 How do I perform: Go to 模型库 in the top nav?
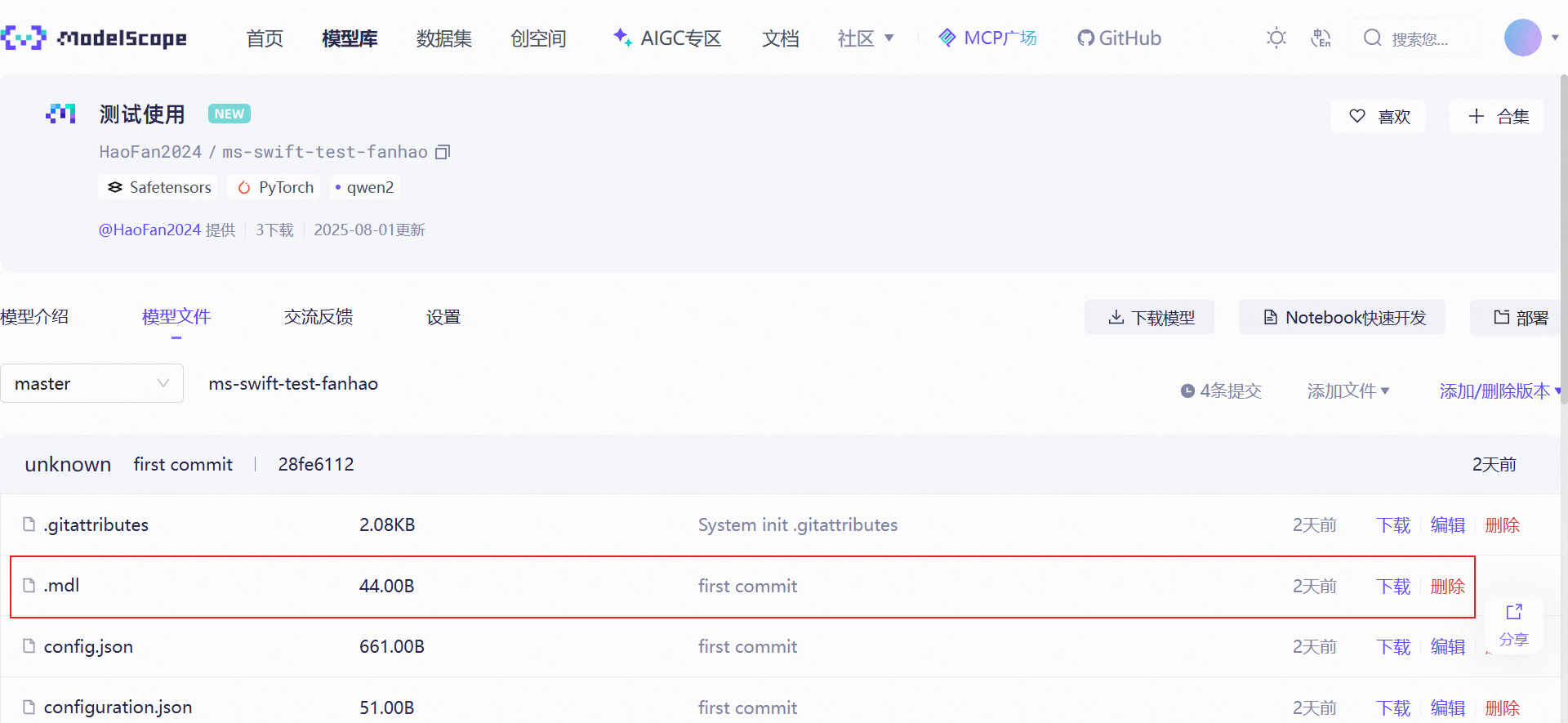[x=350, y=38]
